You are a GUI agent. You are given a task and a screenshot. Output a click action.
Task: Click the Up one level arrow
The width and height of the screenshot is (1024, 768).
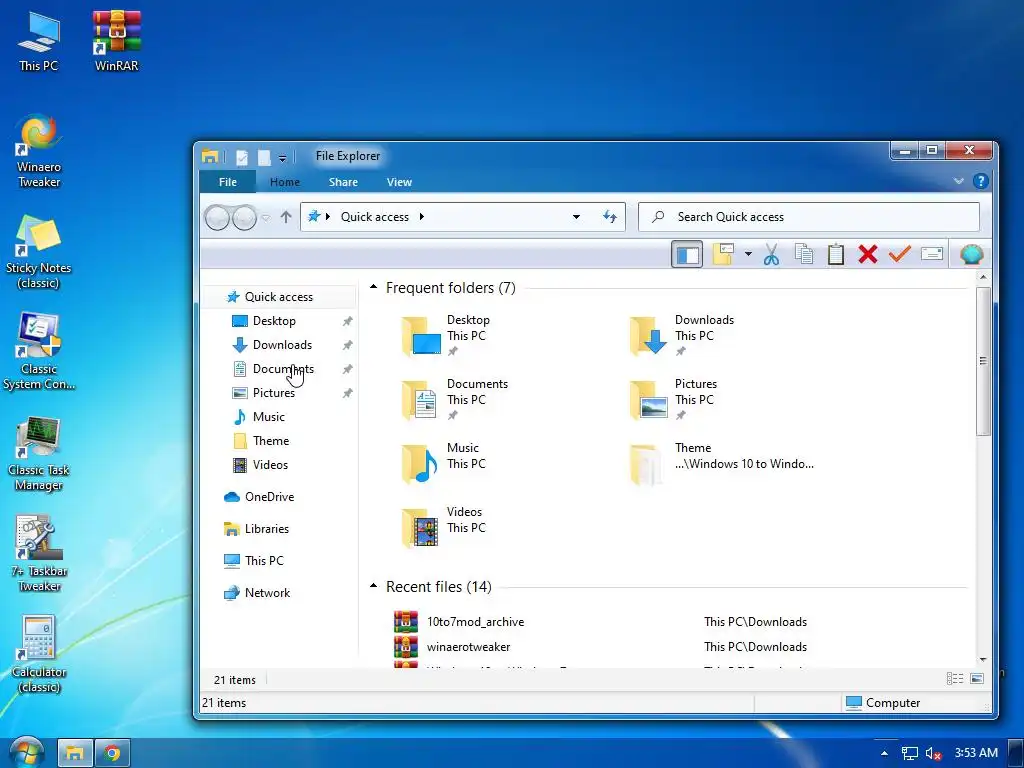click(x=286, y=217)
